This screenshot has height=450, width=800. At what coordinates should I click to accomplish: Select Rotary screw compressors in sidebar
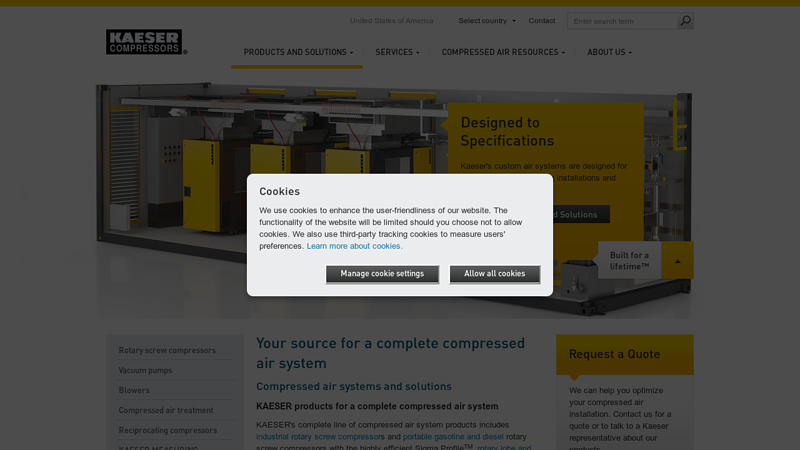[167, 350]
